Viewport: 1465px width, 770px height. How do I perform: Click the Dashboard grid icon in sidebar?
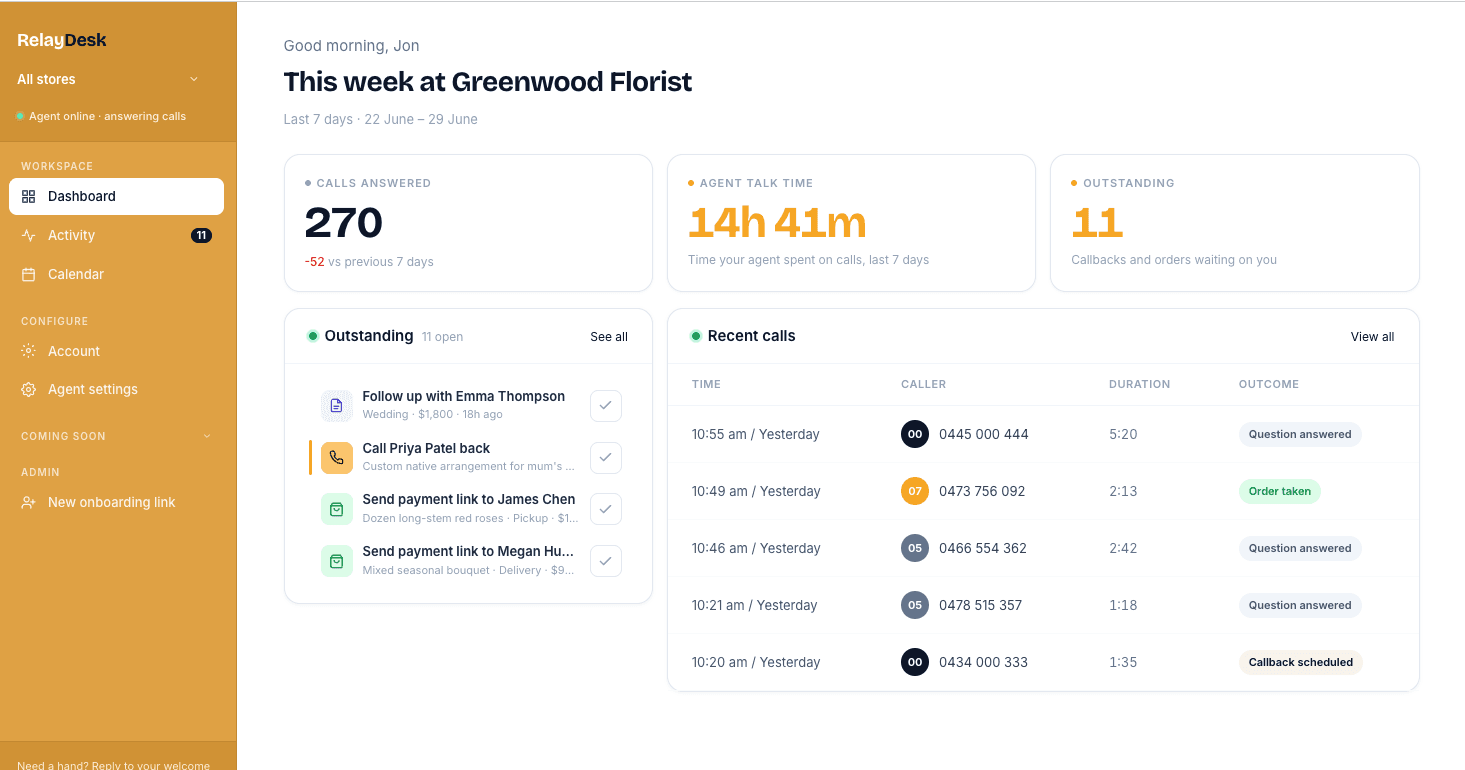[x=28, y=196]
